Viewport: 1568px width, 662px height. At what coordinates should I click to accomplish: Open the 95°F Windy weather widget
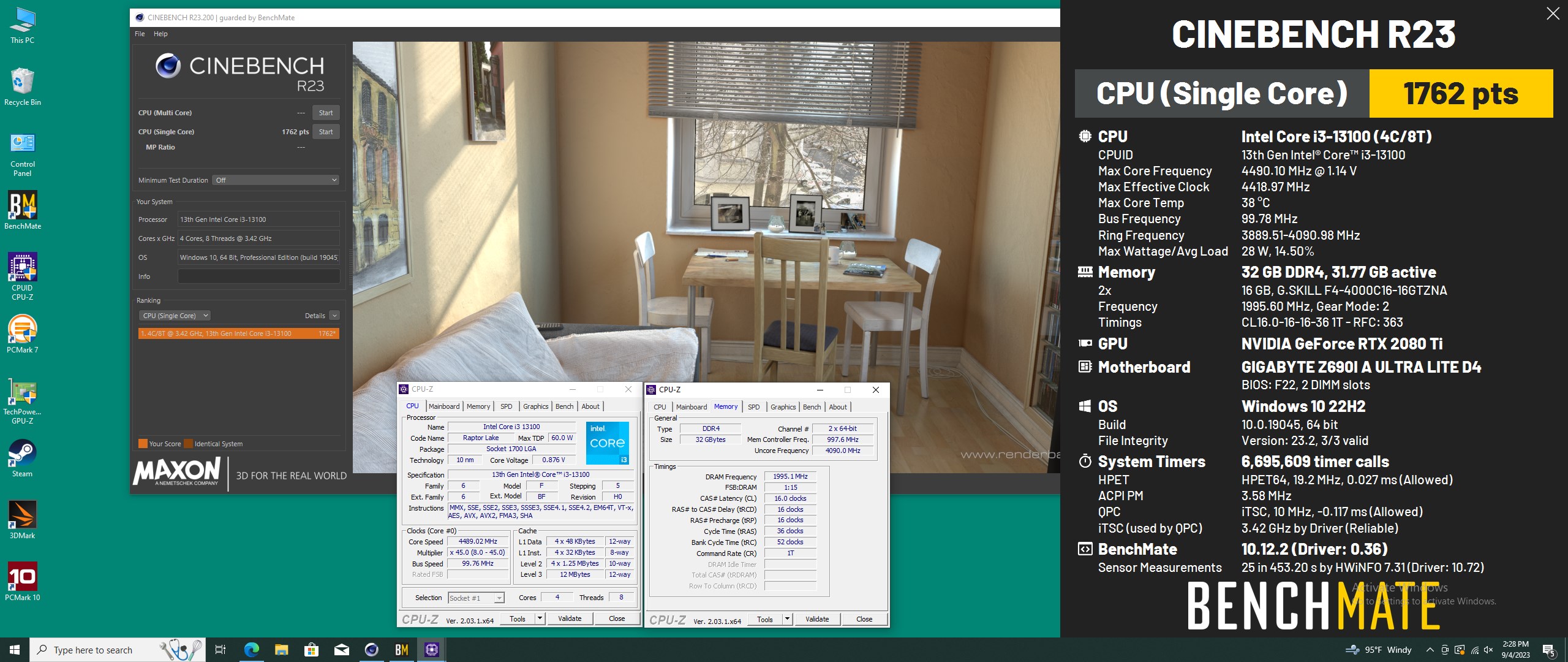[x=1378, y=650]
